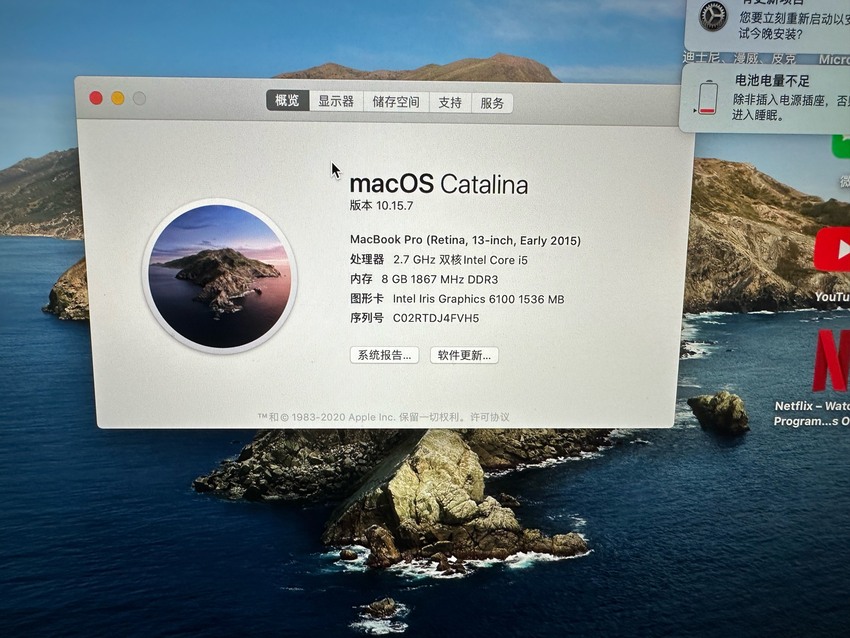Image resolution: width=850 pixels, height=638 pixels.
Task: Switch to the 概览 tab
Action: (x=287, y=100)
